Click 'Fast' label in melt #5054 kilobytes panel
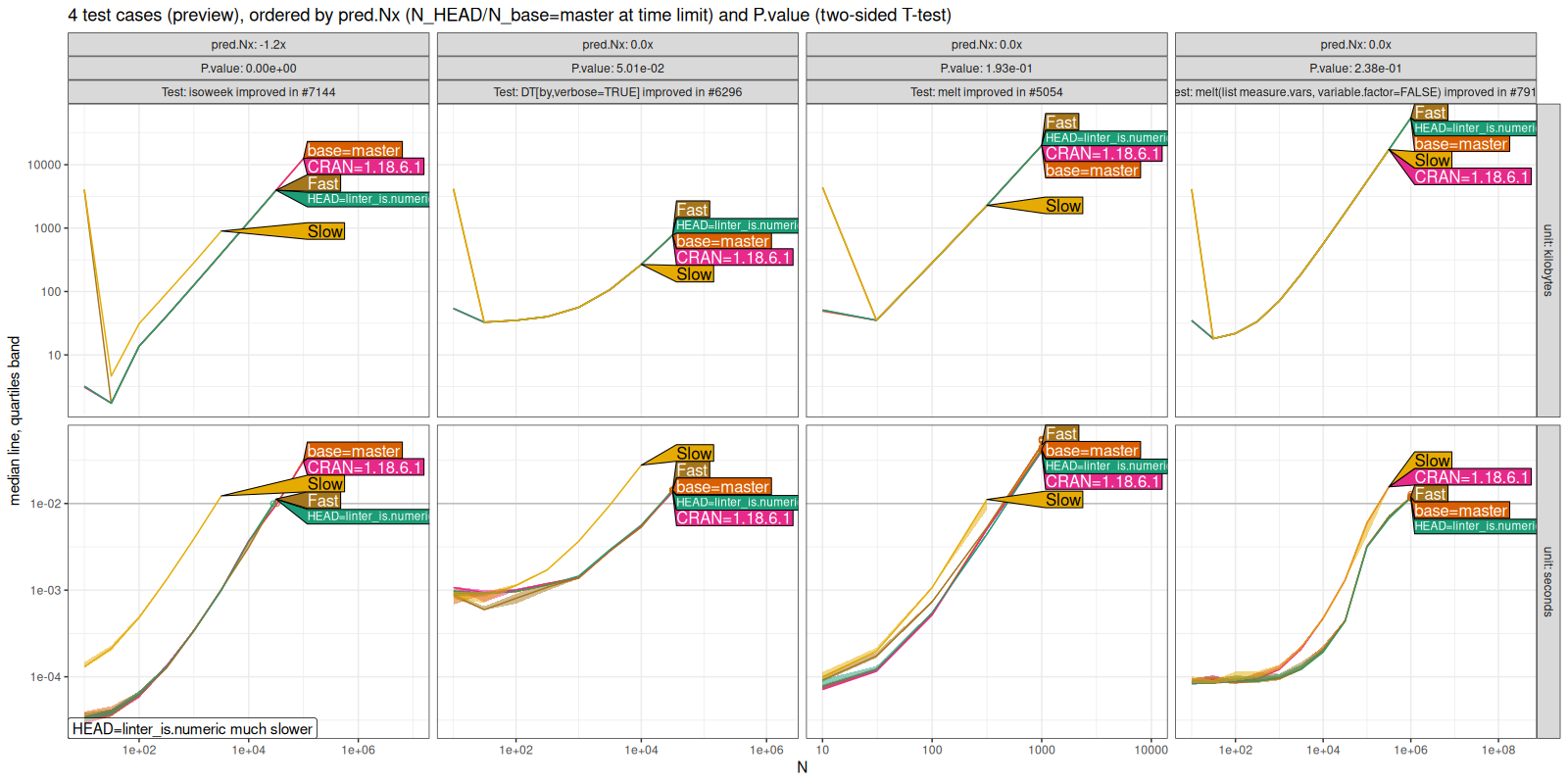Screen dimensions: 1568x784 tap(1061, 122)
